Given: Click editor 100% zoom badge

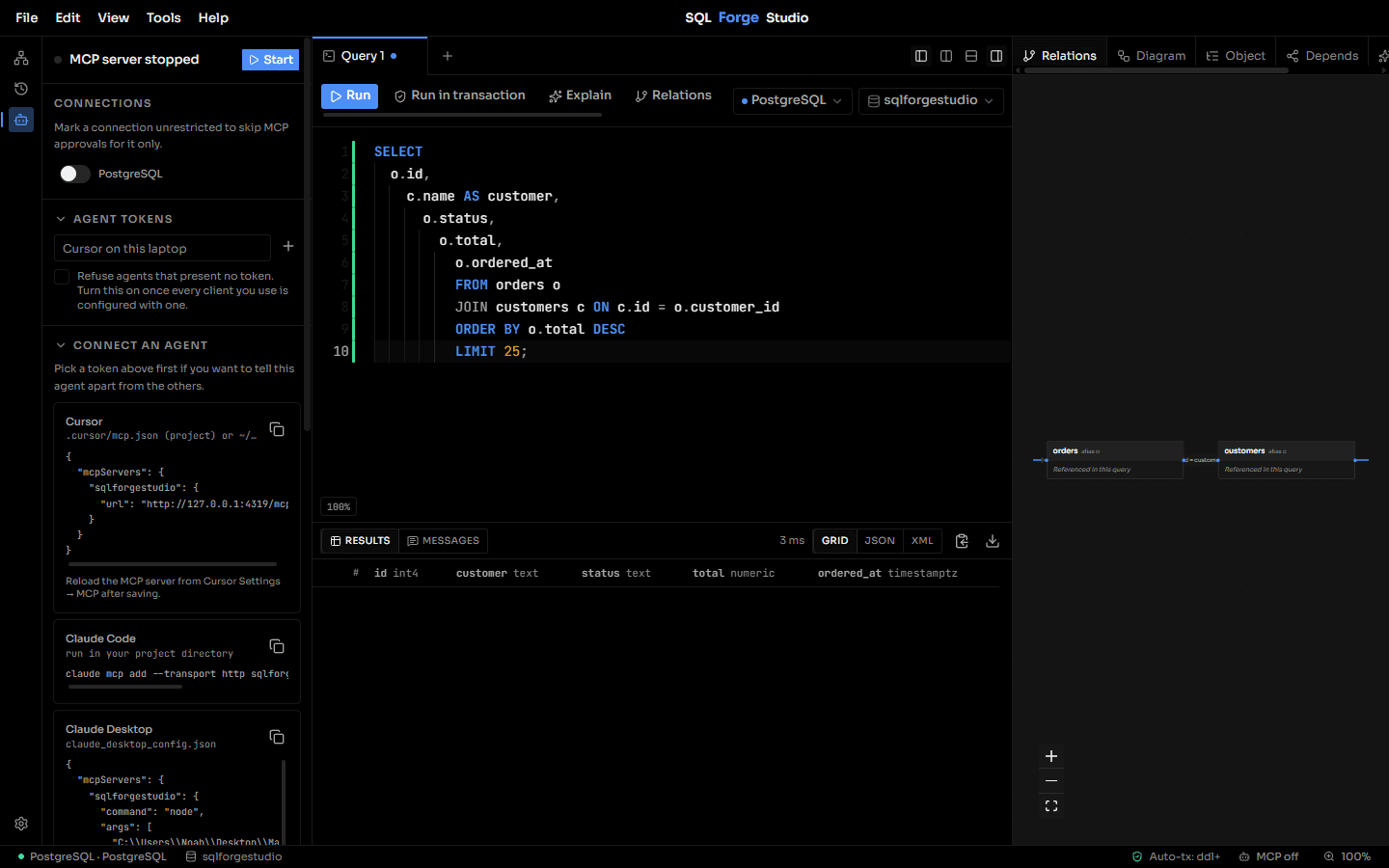Looking at the screenshot, I should click(x=339, y=506).
